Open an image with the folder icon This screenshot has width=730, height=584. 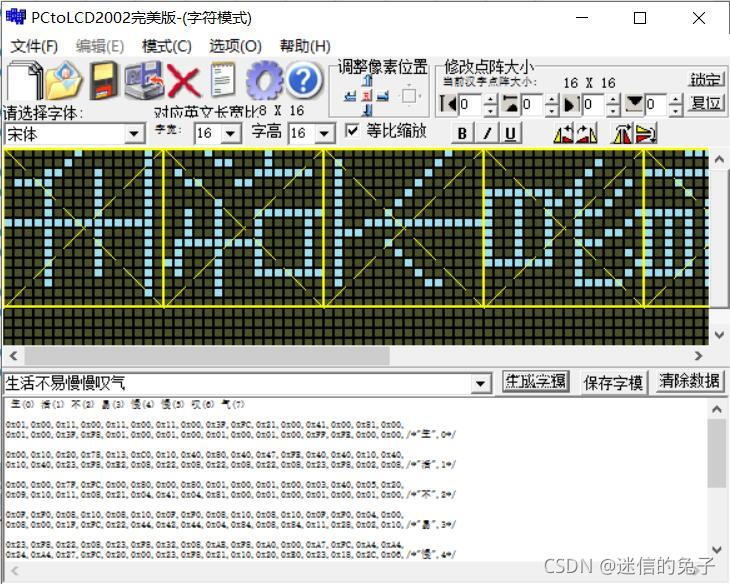coord(65,81)
